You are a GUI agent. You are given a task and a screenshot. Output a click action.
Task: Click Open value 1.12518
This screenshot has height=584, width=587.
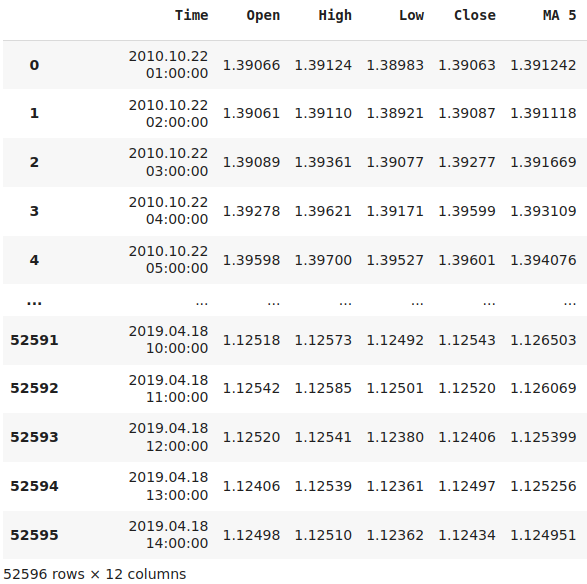pyautogui.click(x=252, y=340)
